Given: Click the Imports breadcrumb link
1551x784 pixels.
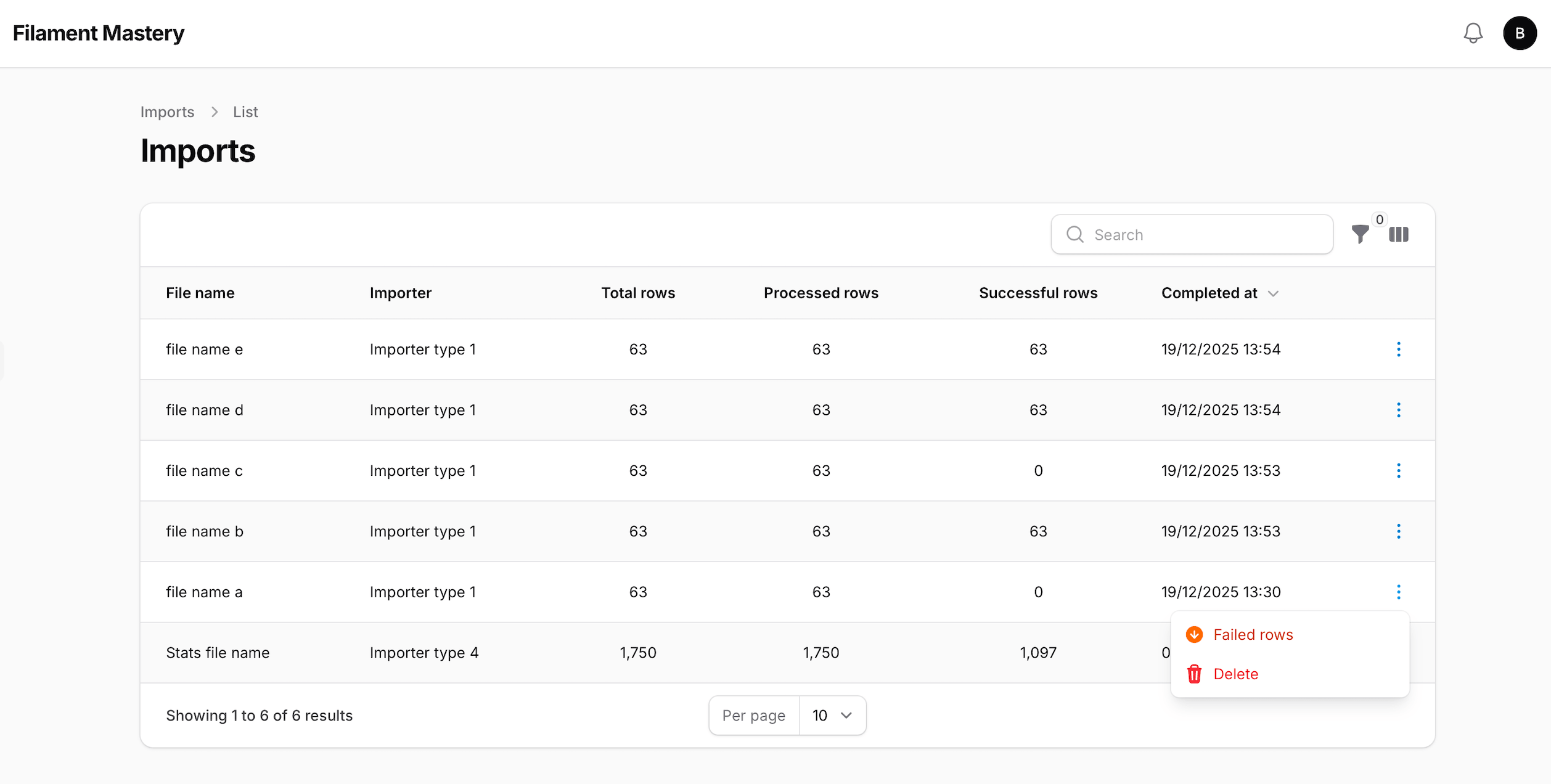Looking at the screenshot, I should point(167,112).
